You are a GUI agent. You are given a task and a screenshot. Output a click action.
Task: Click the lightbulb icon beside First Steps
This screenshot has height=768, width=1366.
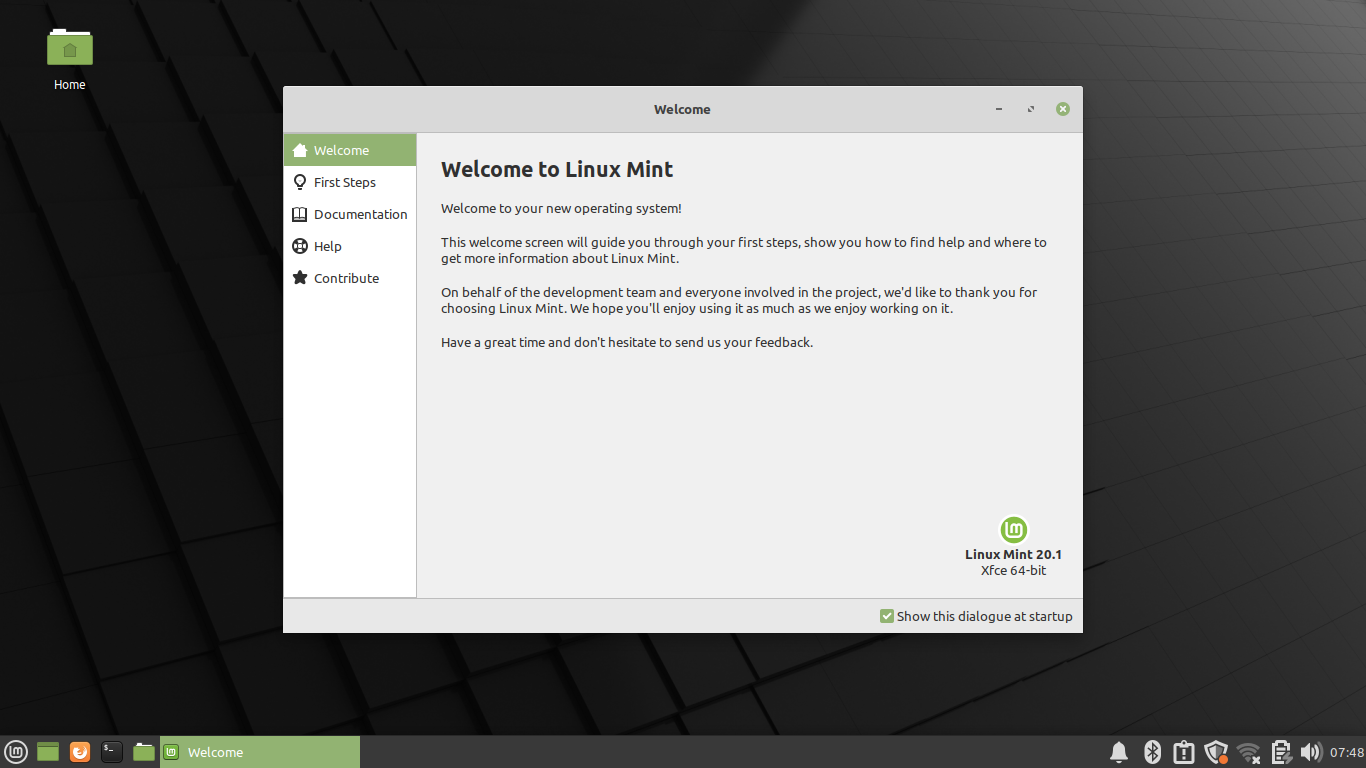click(x=299, y=182)
